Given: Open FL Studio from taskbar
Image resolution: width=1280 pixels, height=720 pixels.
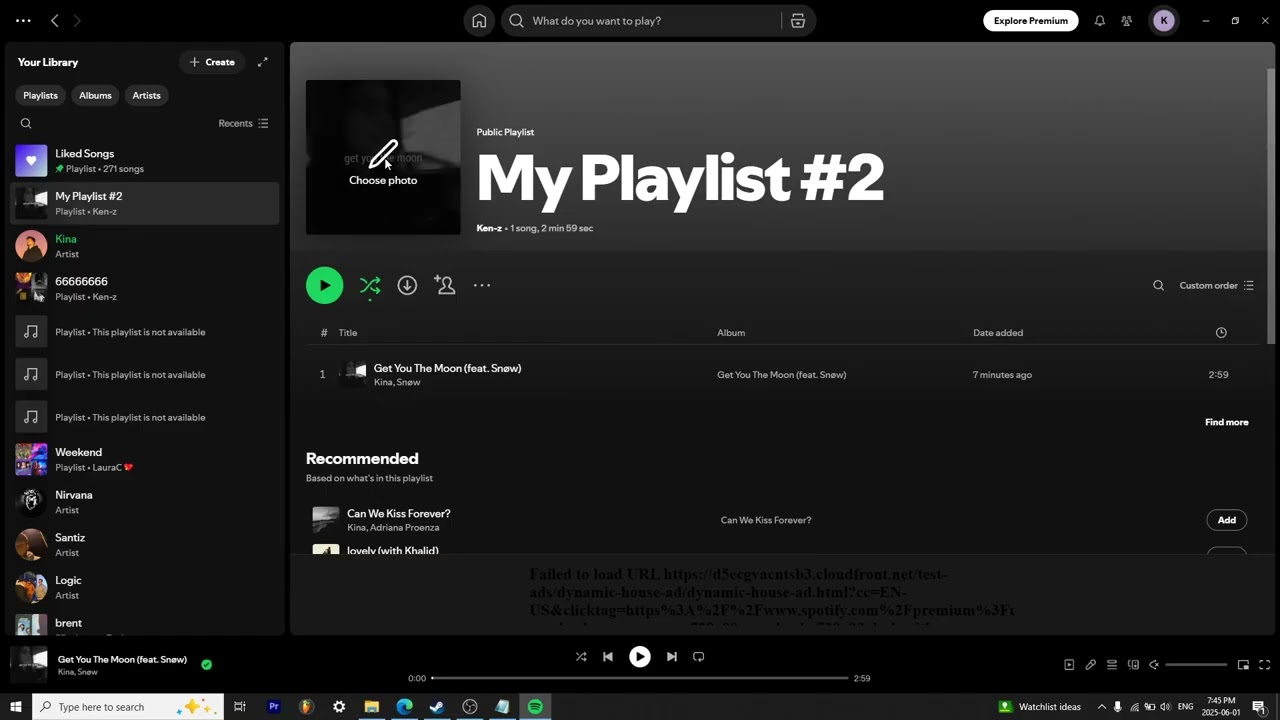Looking at the screenshot, I should 306,707.
